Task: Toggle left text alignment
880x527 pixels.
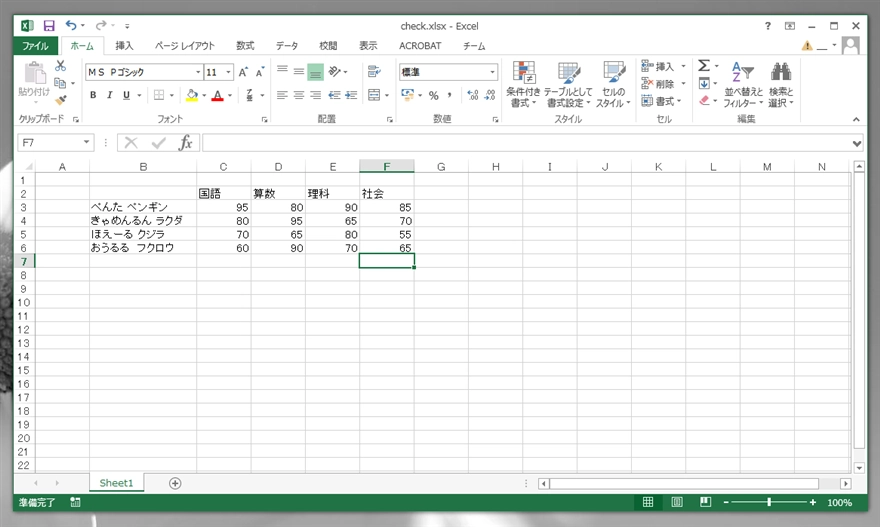Action: pos(282,95)
